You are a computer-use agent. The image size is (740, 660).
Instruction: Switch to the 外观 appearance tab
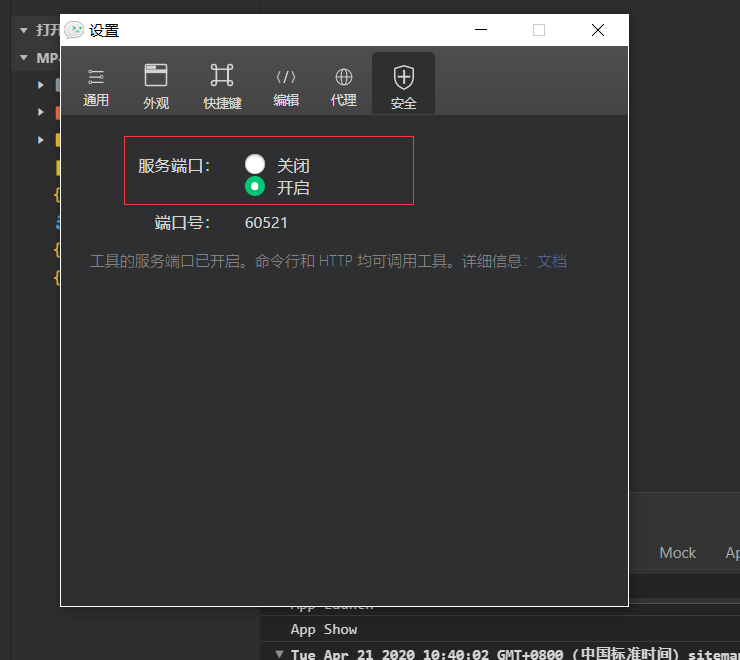pyautogui.click(x=156, y=87)
